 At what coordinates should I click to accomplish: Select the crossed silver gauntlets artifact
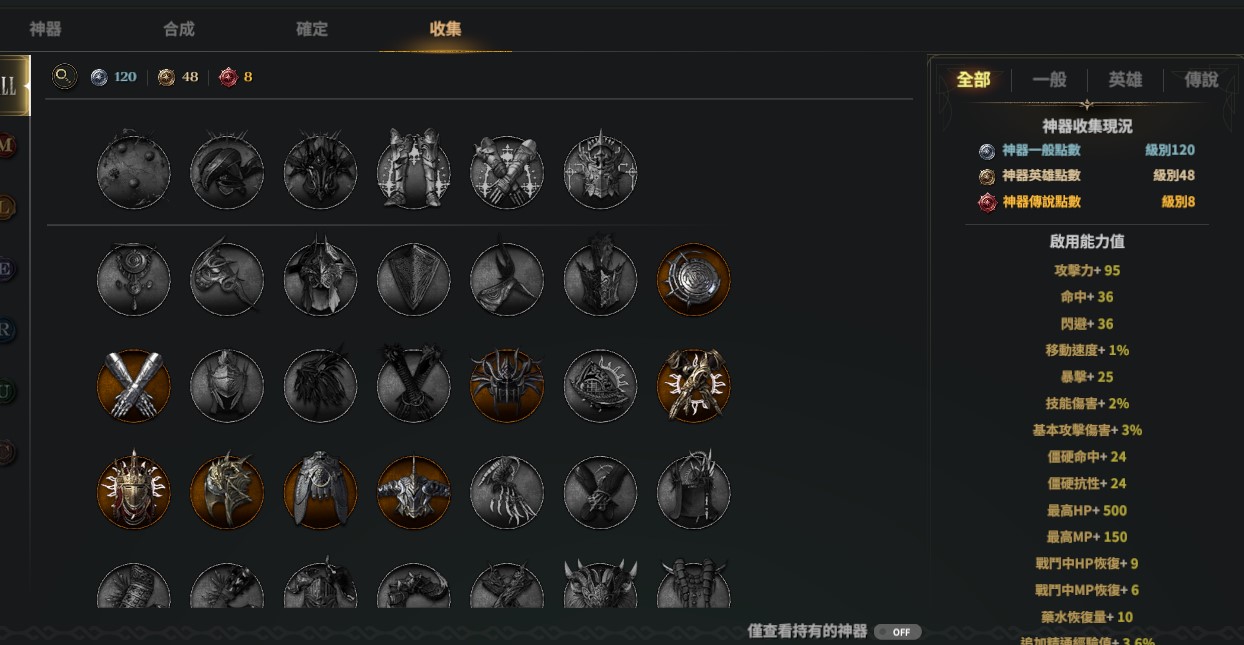[134, 386]
